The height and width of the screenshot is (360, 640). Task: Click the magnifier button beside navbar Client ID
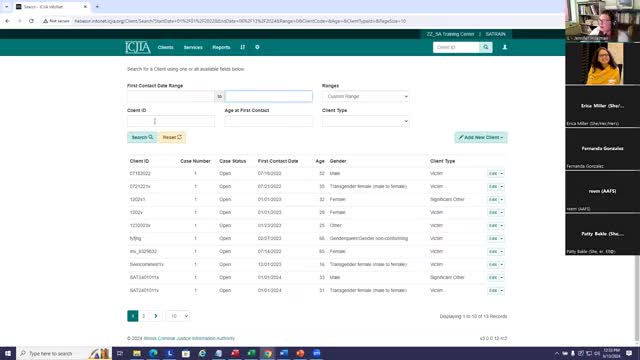pos(486,47)
